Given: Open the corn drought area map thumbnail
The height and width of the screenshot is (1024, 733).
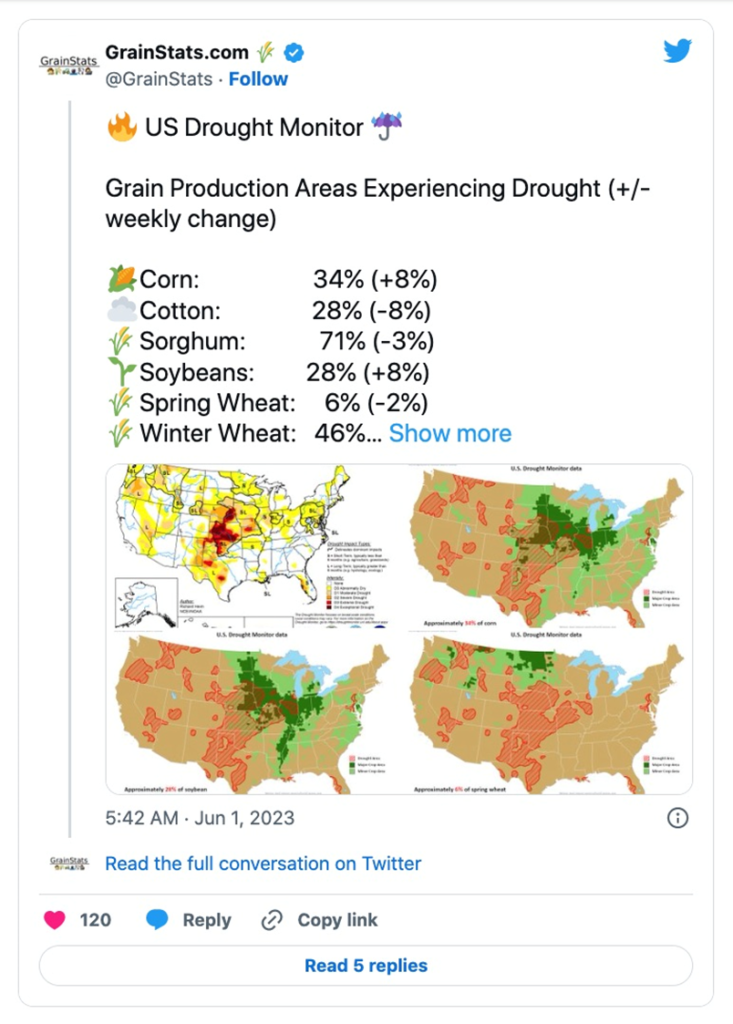Looking at the screenshot, I should pyautogui.click(x=548, y=546).
